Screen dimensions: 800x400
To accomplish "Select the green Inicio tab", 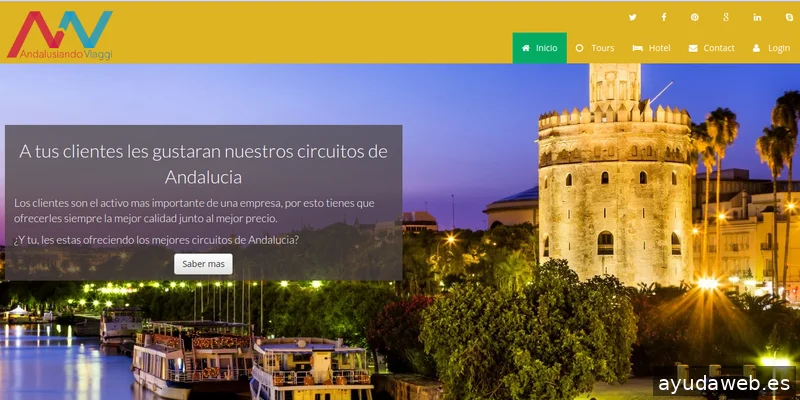I will click(539, 48).
